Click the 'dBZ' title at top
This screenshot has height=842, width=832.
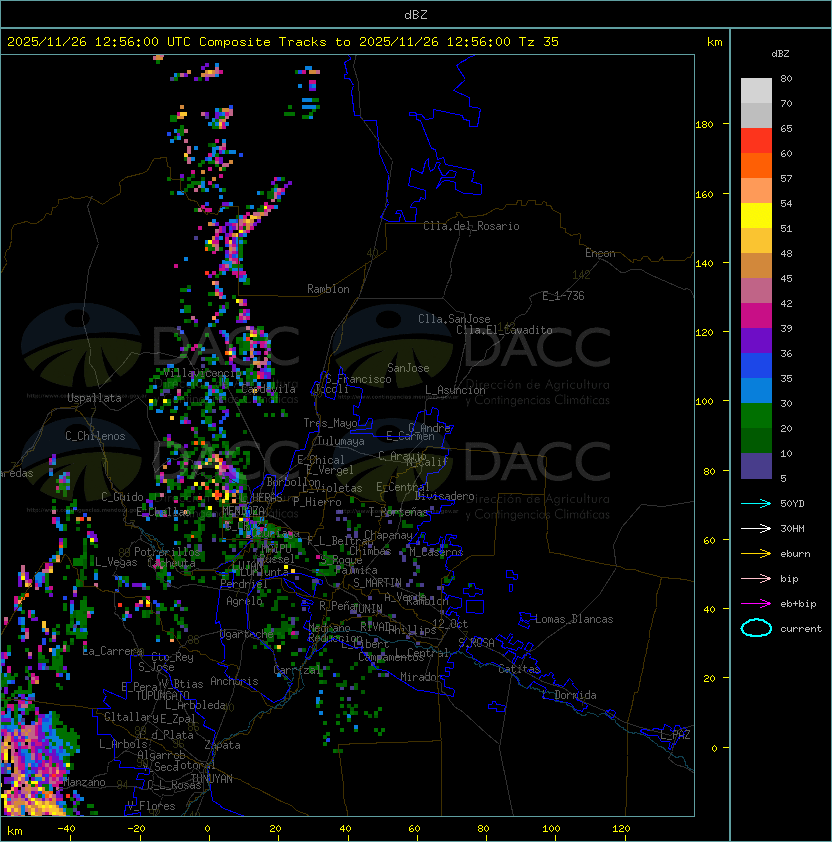[416, 15]
